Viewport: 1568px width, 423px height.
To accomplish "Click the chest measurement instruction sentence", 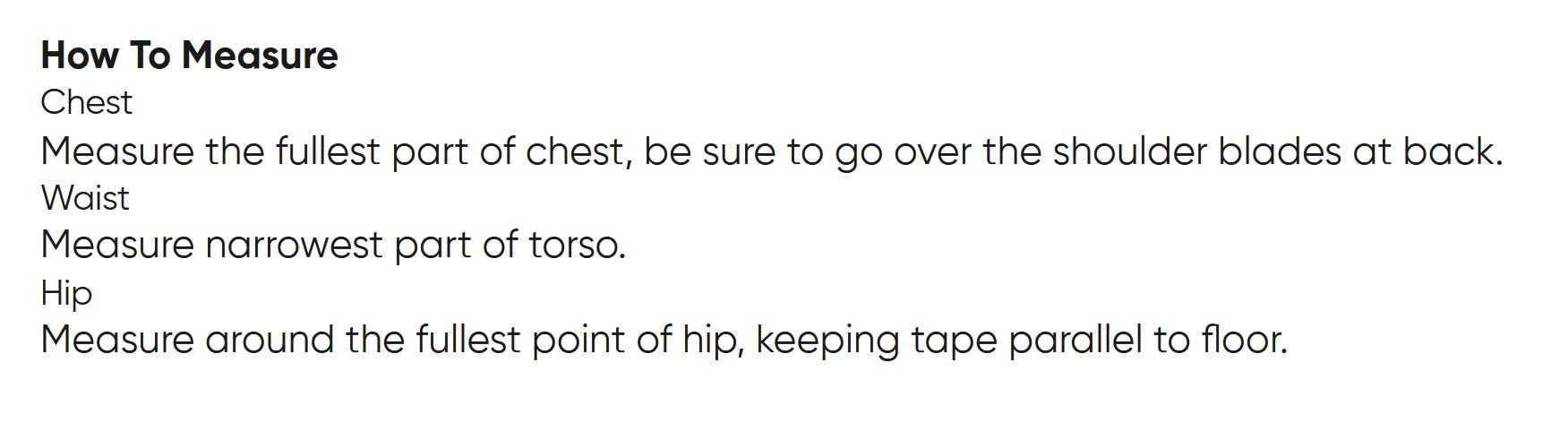I will (770, 151).
